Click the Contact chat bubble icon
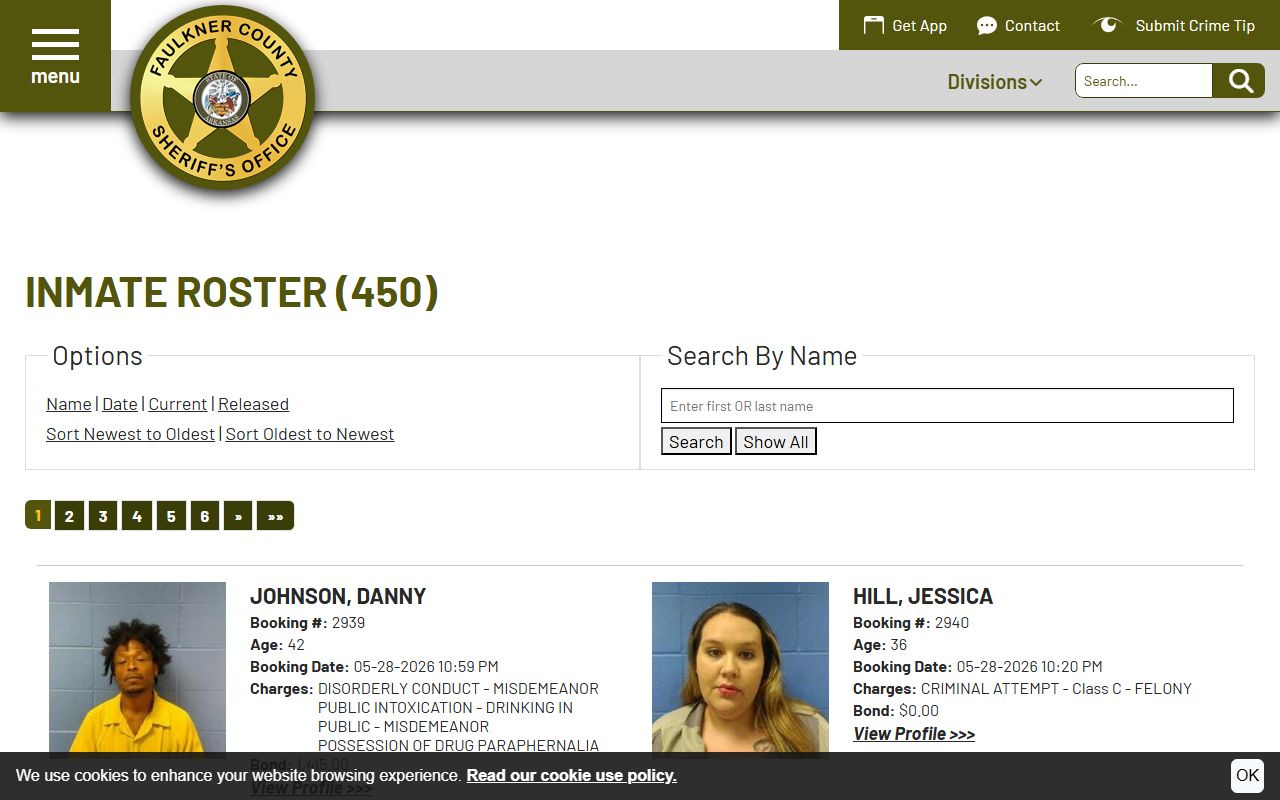Image resolution: width=1280 pixels, height=800 pixels. pos(987,25)
